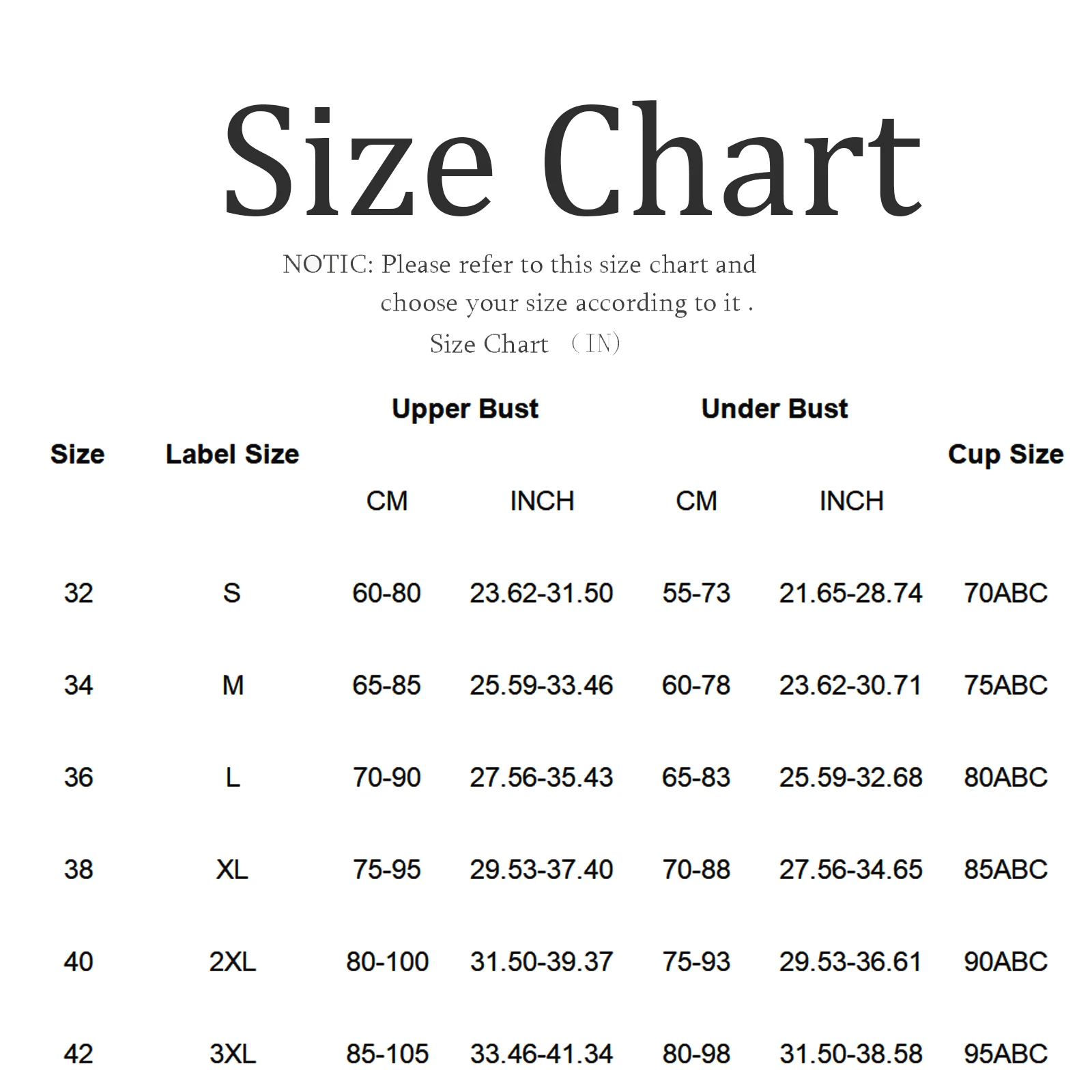Select the "XL" label size cell
Viewport: 1092px width, 1092px height.
pos(232,870)
